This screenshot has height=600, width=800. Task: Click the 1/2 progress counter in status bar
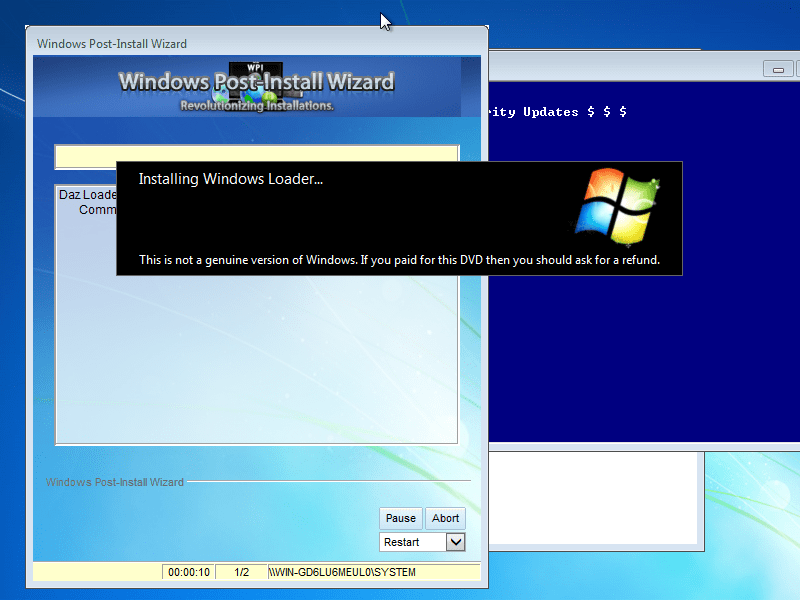241,572
